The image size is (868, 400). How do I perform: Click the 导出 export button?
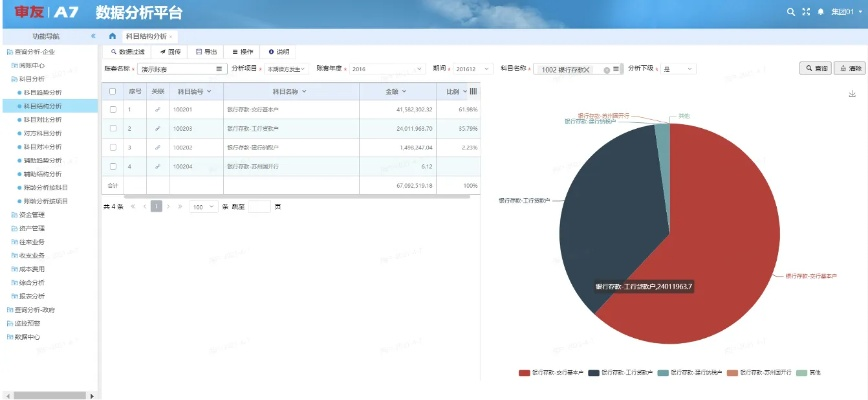[x=207, y=51]
